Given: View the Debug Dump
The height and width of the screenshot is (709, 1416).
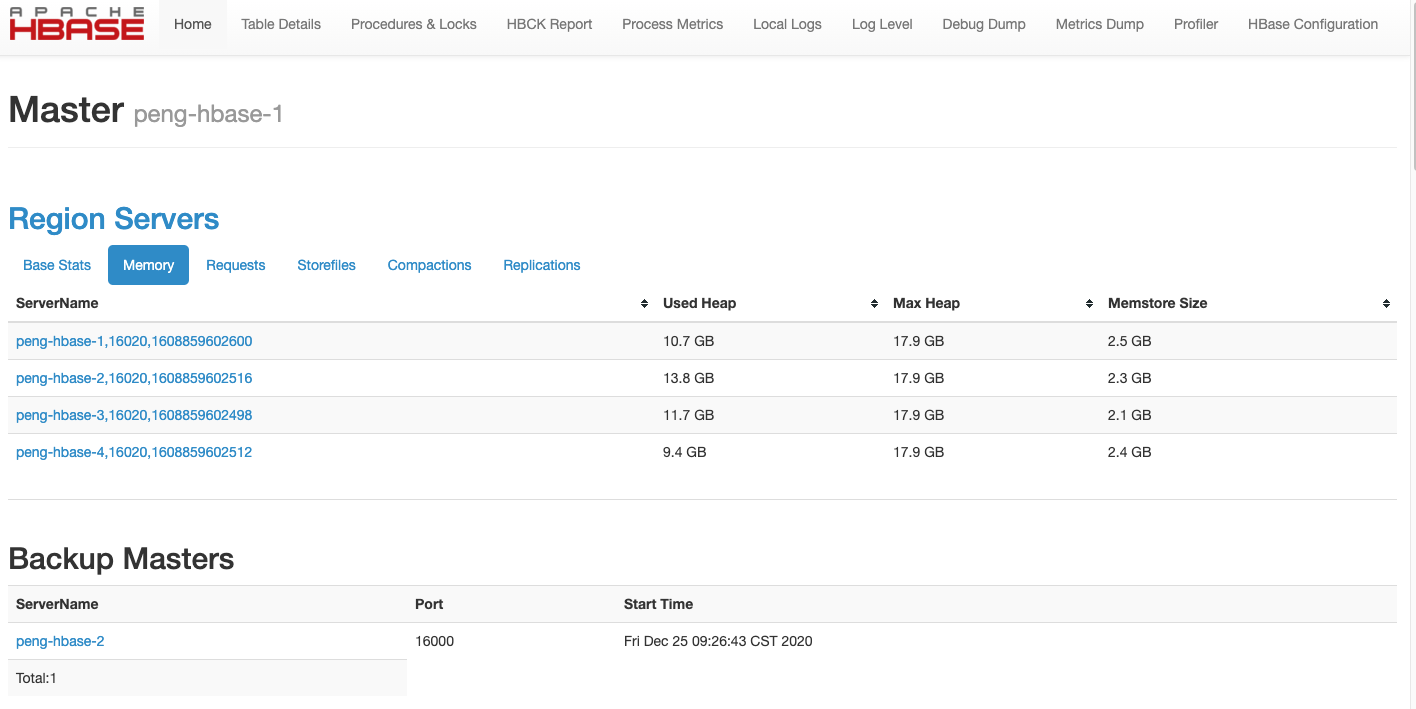Looking at the screenshot, I should (x=984, y=24).
